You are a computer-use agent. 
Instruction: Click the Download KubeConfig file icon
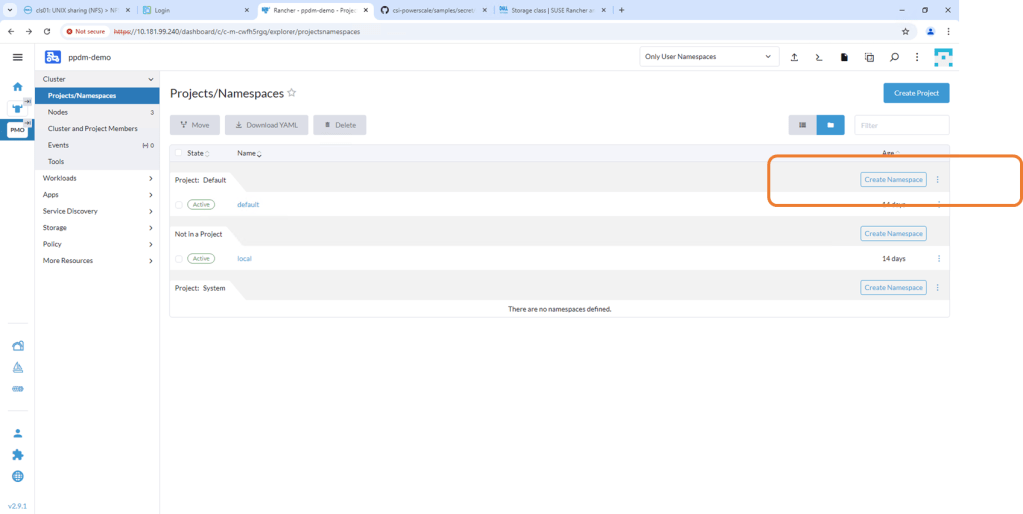pos(844,57)
